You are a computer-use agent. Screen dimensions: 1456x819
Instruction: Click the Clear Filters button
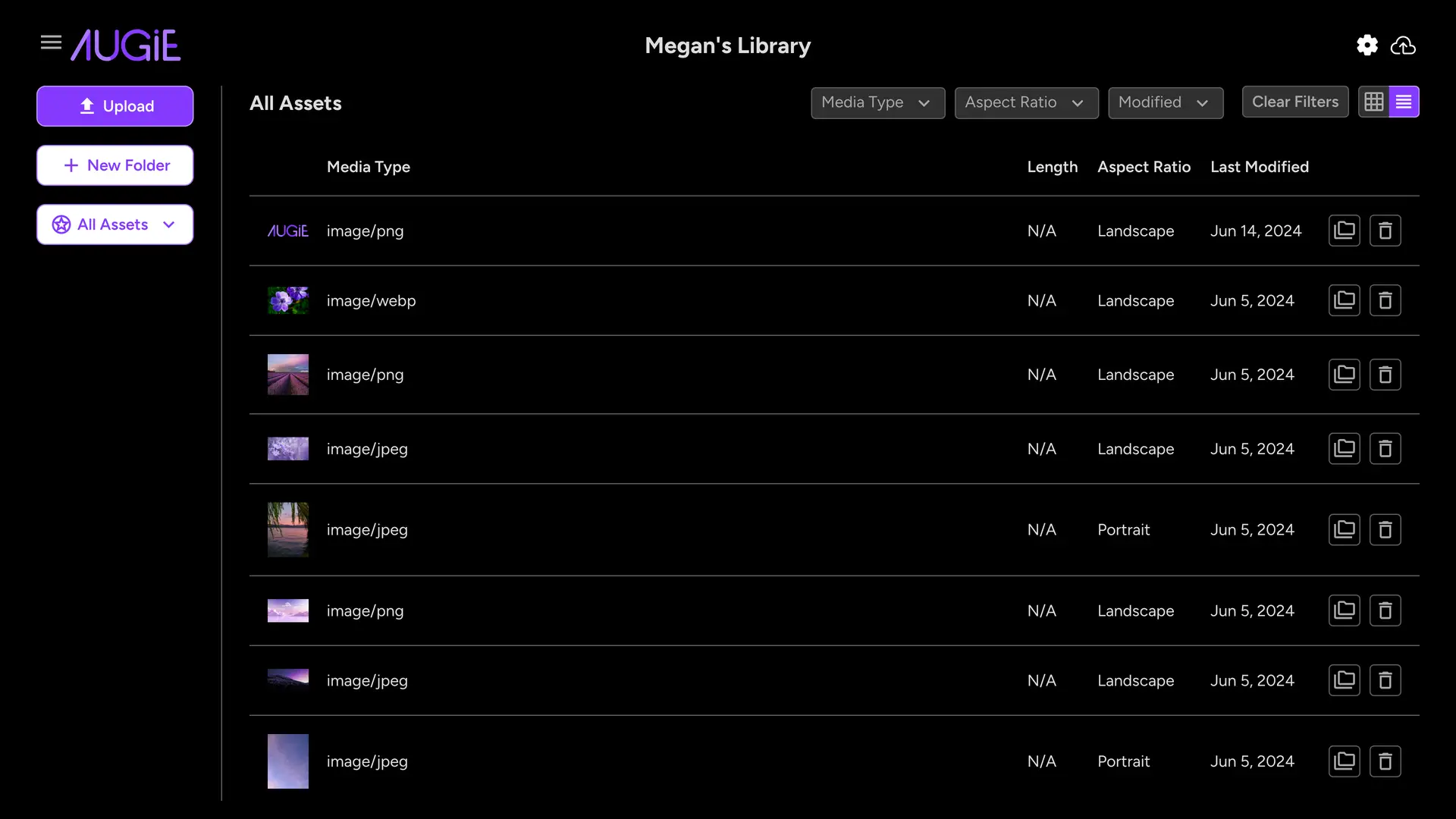click(x=1295, y=101)
